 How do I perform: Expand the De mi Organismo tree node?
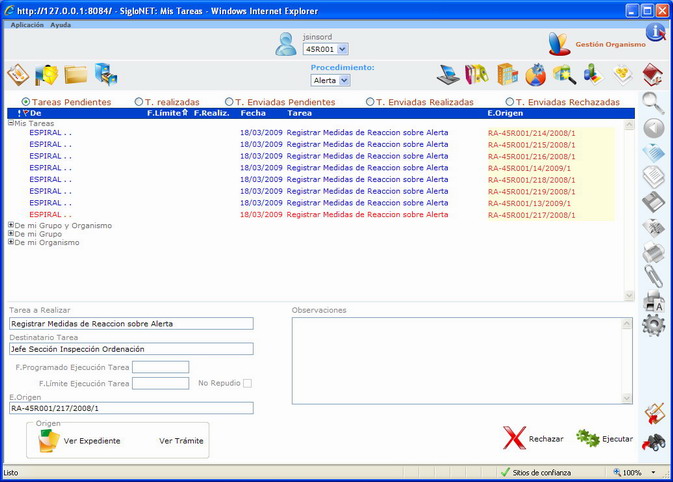pyautogui.click(x=11, y=243)
